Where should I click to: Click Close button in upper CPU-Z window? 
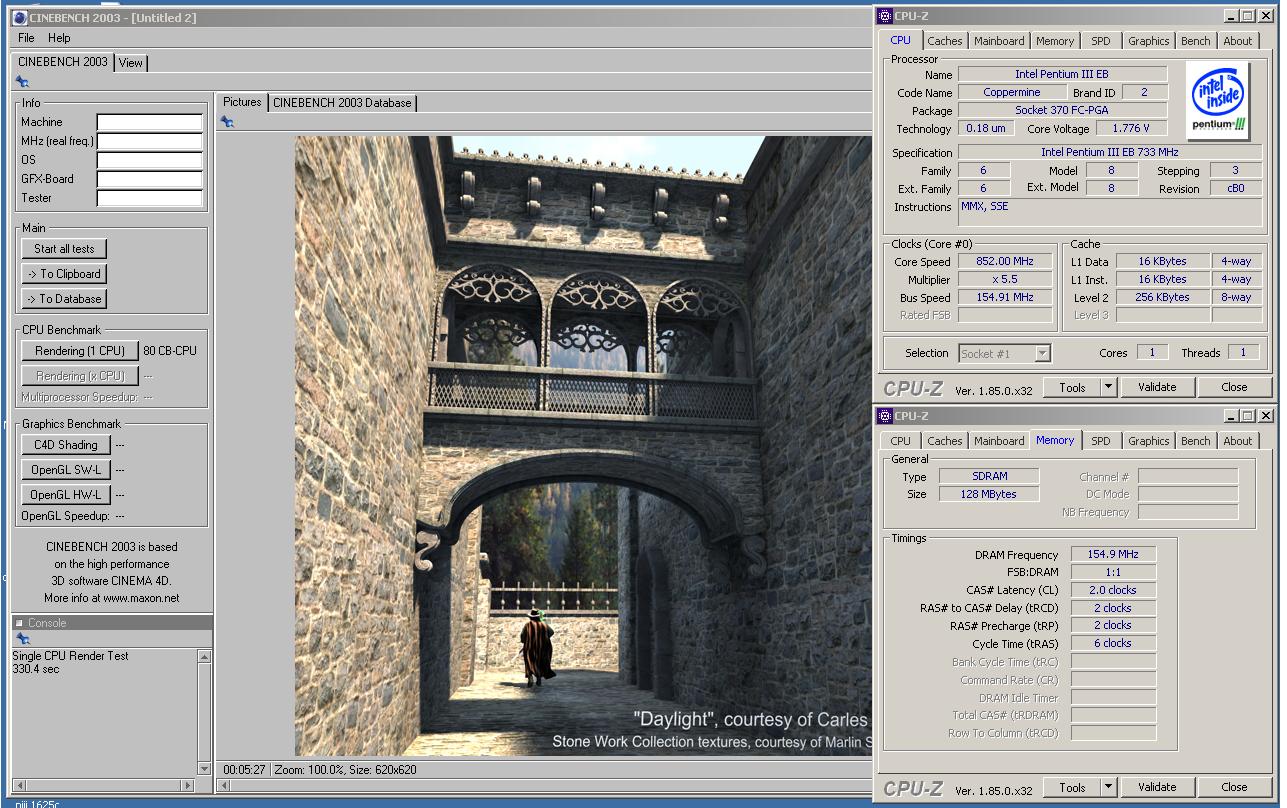tap(1234, 387)
